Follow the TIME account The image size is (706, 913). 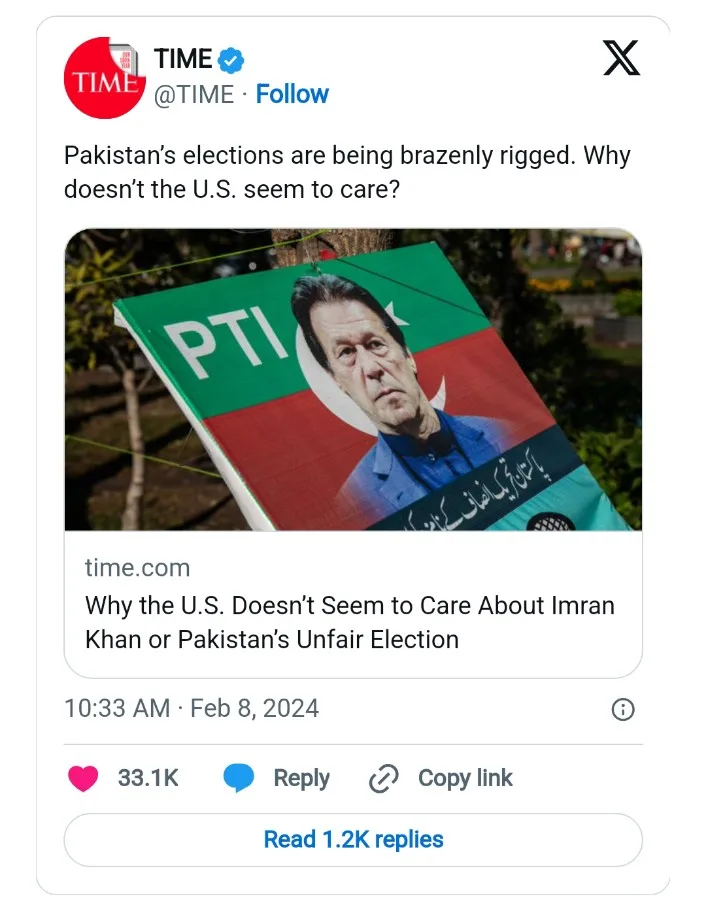[292, 95]
